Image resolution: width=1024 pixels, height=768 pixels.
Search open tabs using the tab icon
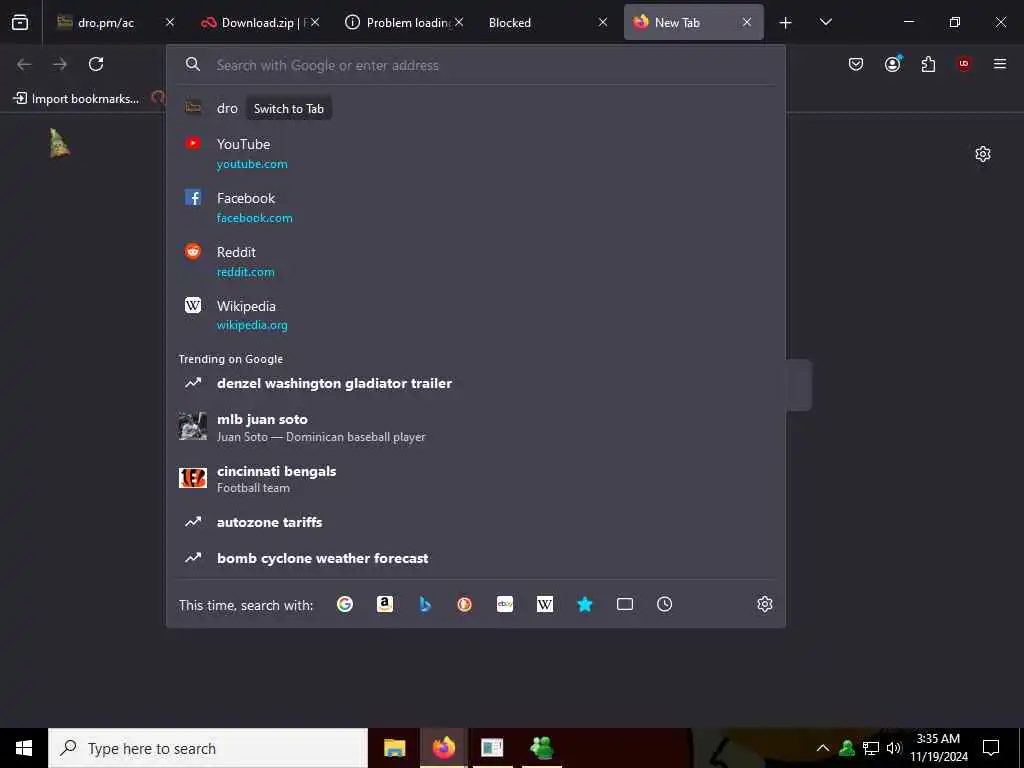[x=625, y=604]
